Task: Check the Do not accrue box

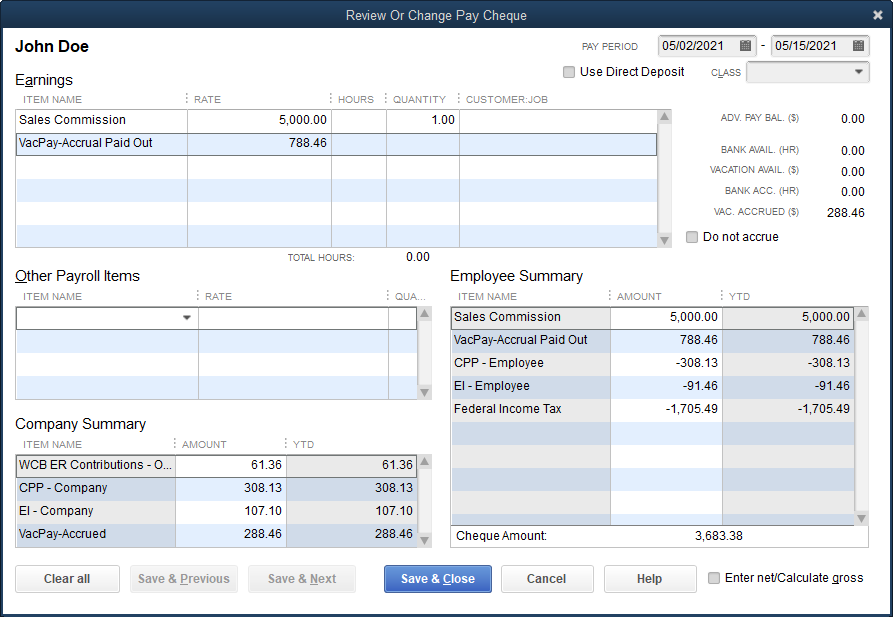Action: coord(691,236)
